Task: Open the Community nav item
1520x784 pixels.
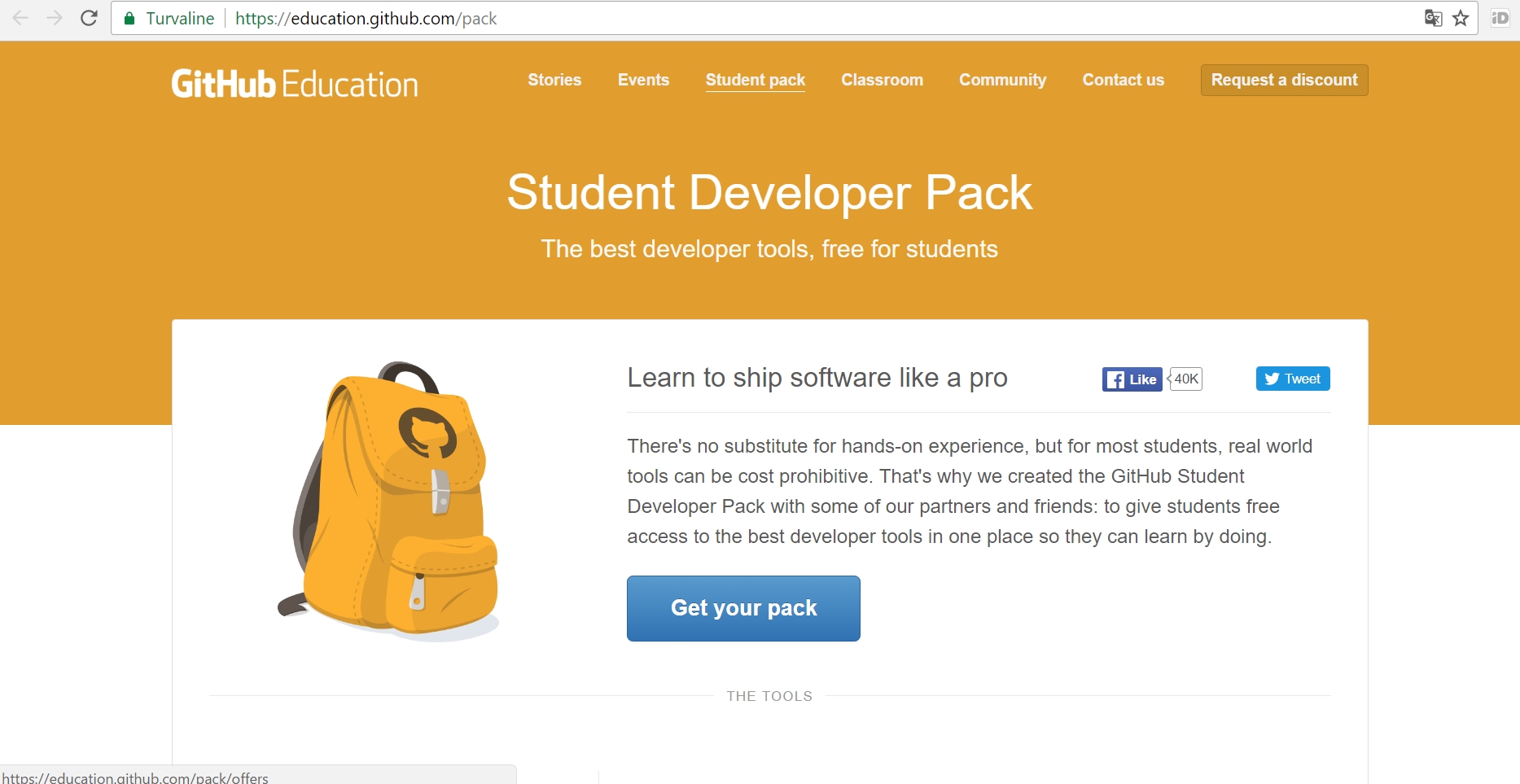Action: (1002, 80)
